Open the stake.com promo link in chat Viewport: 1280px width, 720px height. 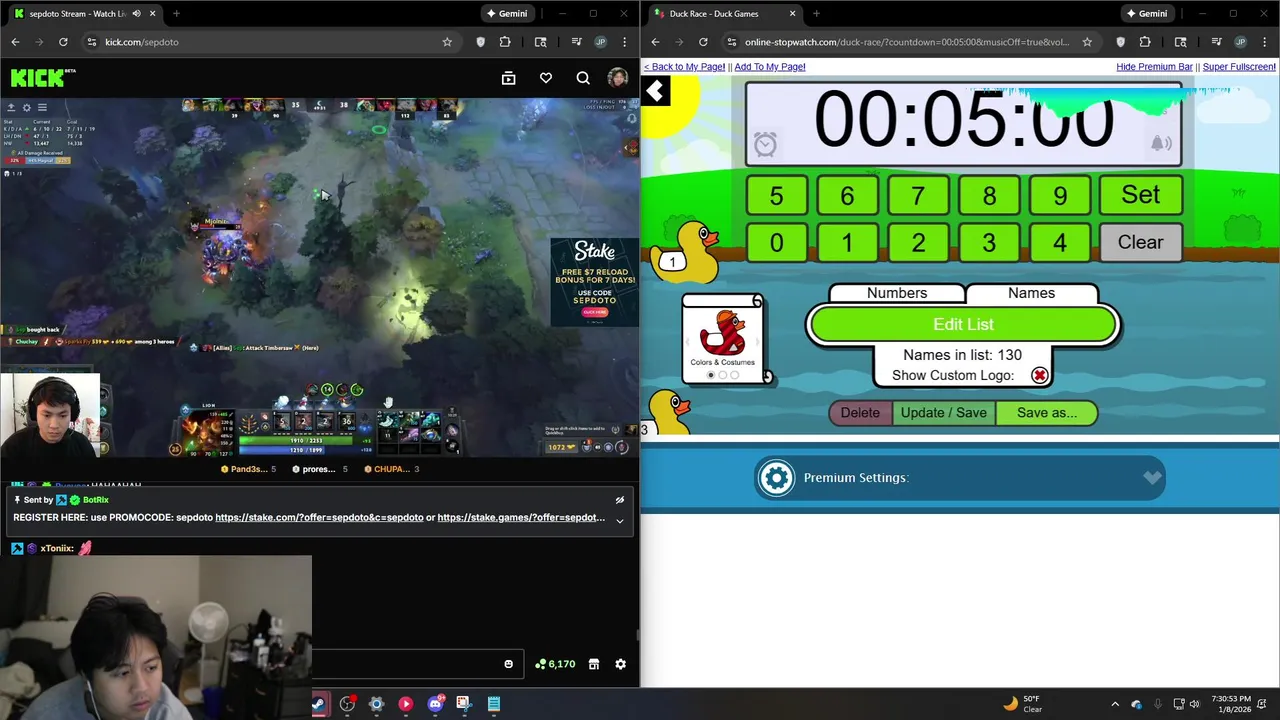point(319,518)
